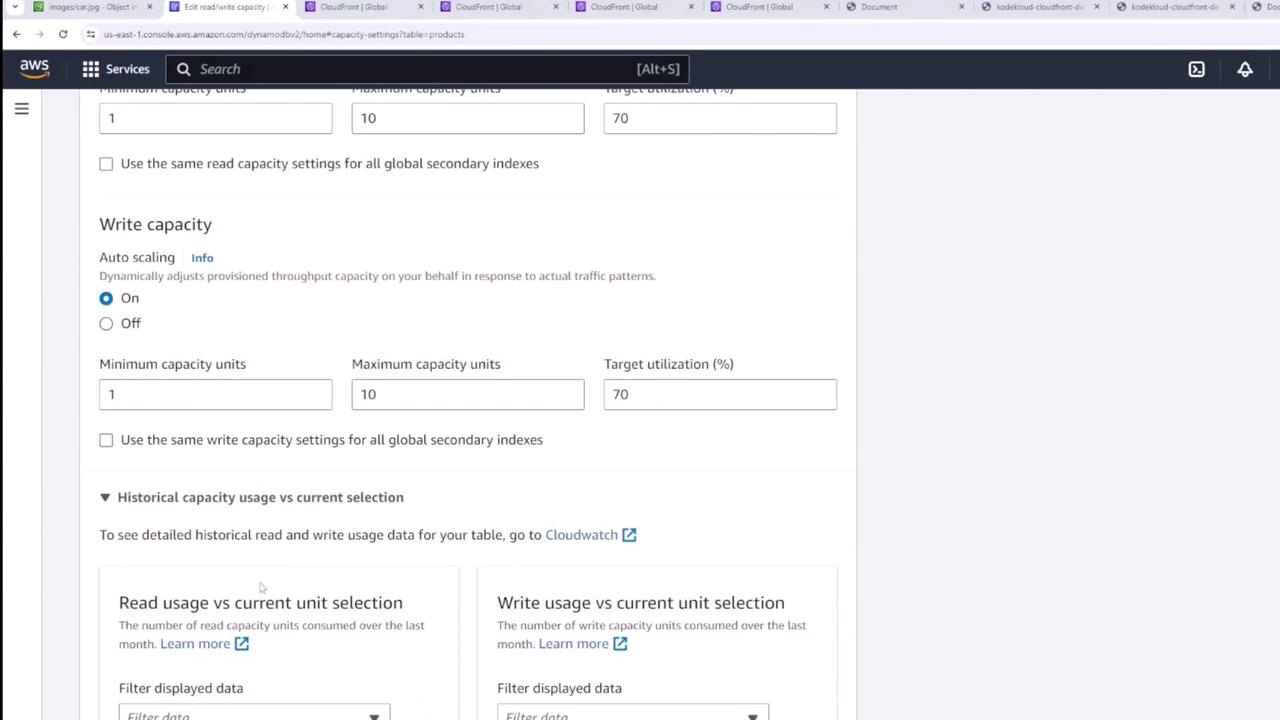
Task: Click the 'Dynamically adjusts provisioned throughput' description text
Action: point(377,276)
